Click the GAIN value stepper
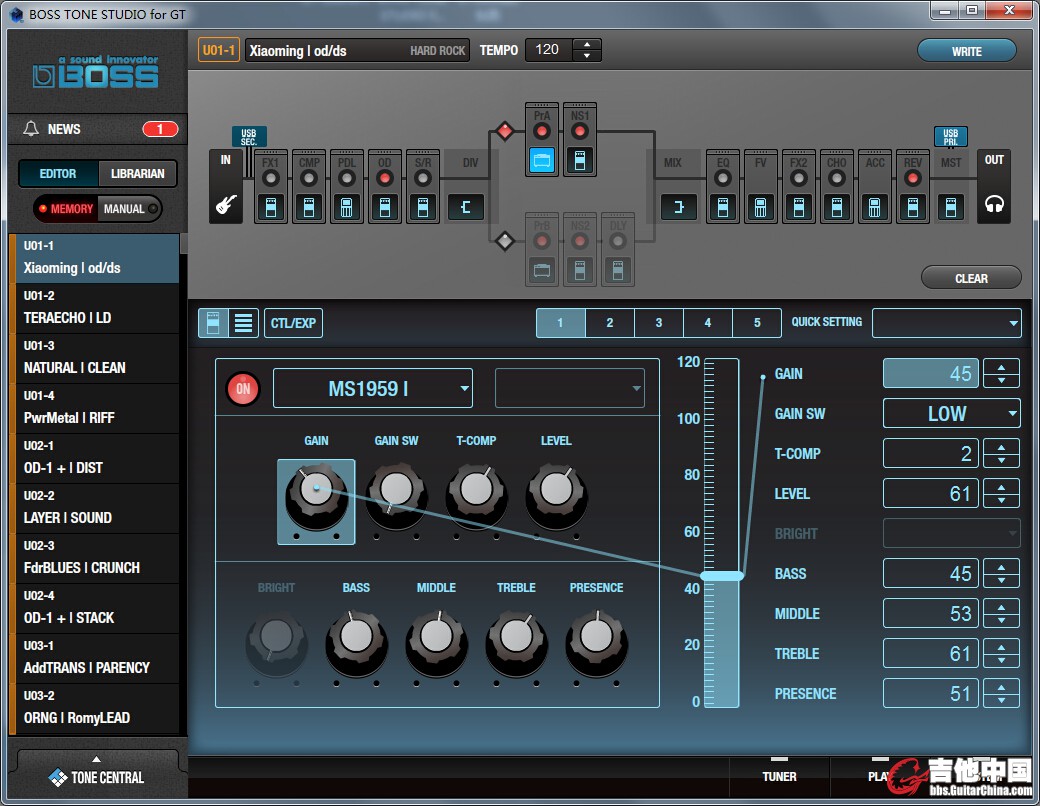 pos(1001,374)
